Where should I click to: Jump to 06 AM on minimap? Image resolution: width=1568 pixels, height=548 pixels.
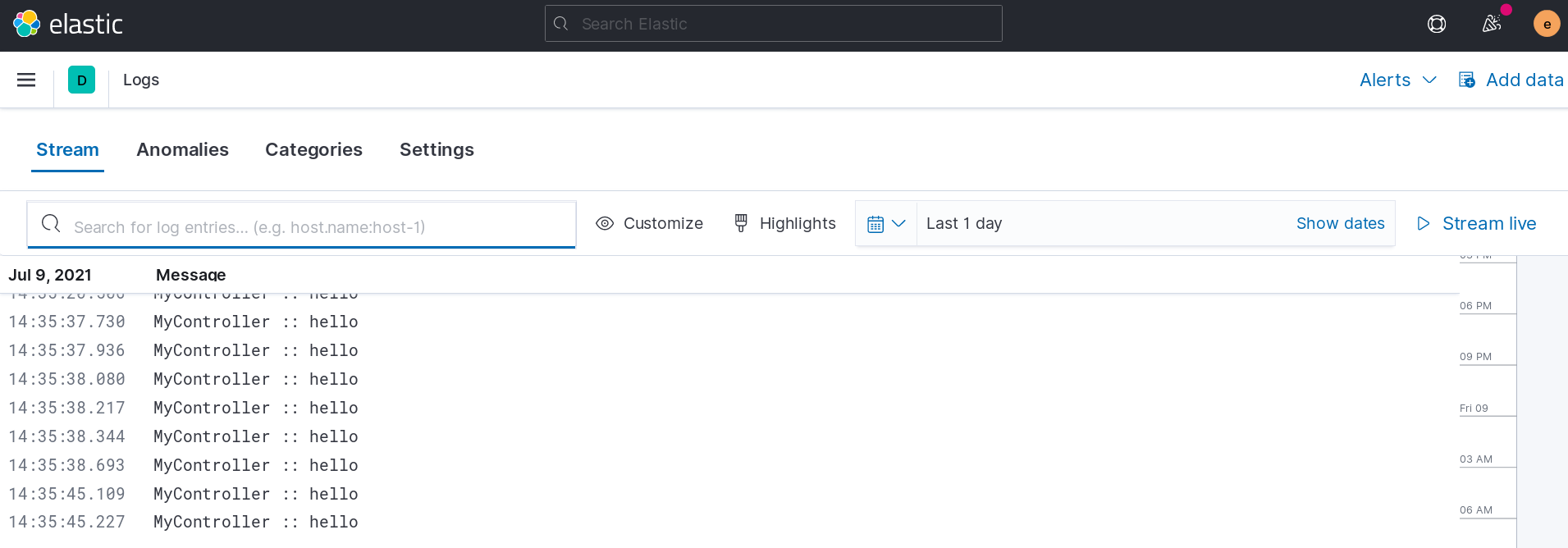click(1476, 510)
